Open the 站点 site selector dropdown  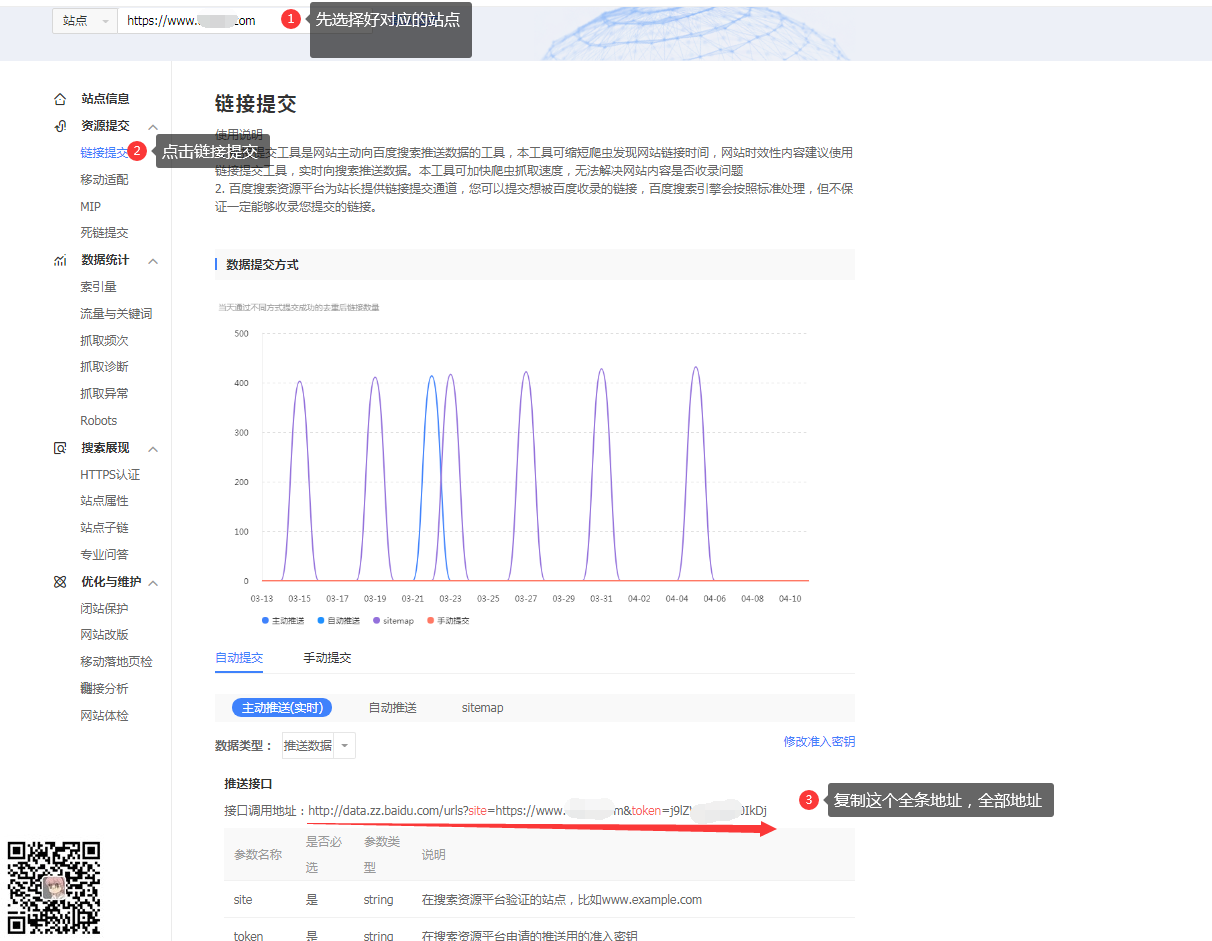(85, 19)
